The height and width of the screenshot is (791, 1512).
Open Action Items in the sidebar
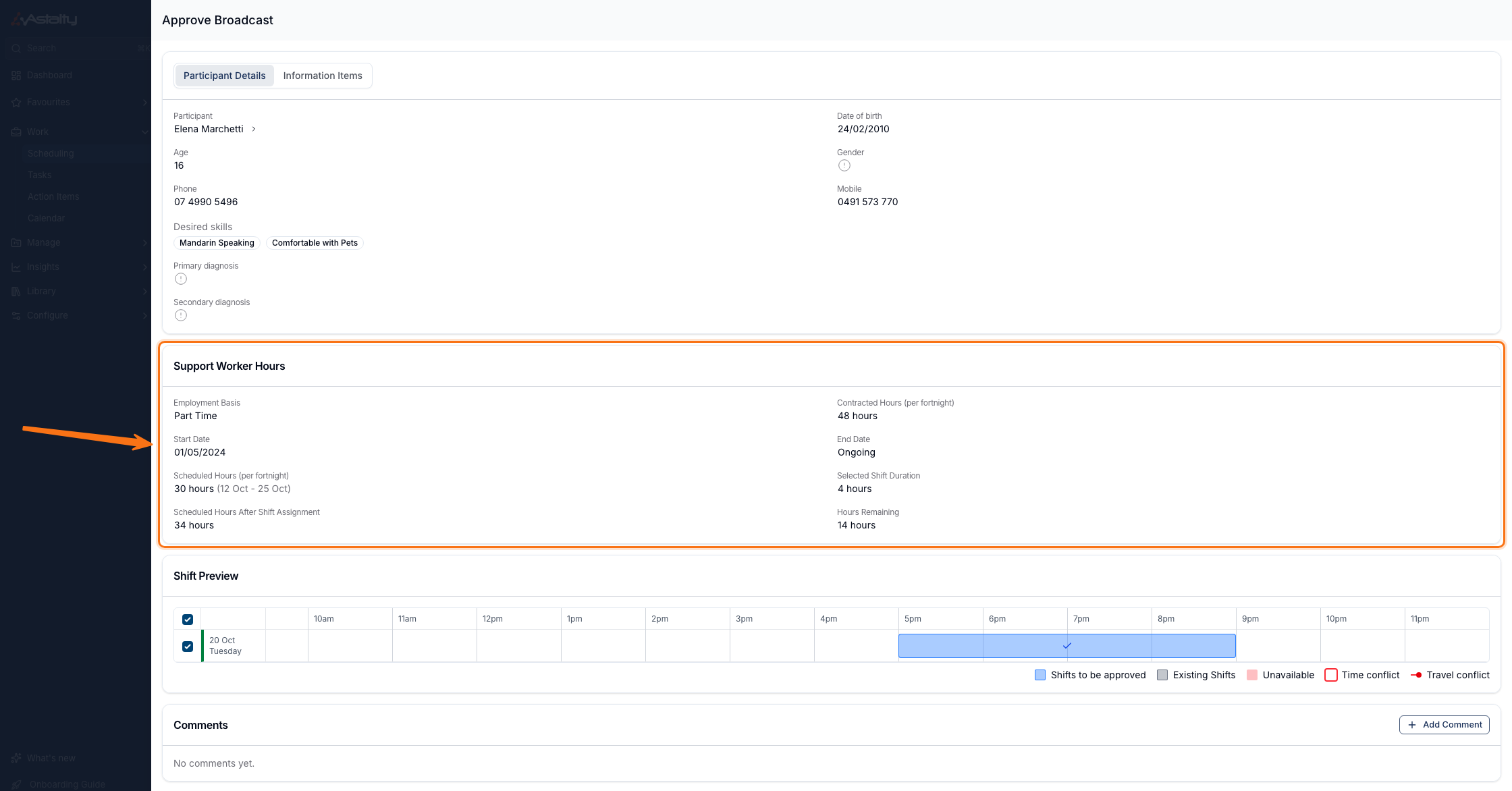point(53,197)
